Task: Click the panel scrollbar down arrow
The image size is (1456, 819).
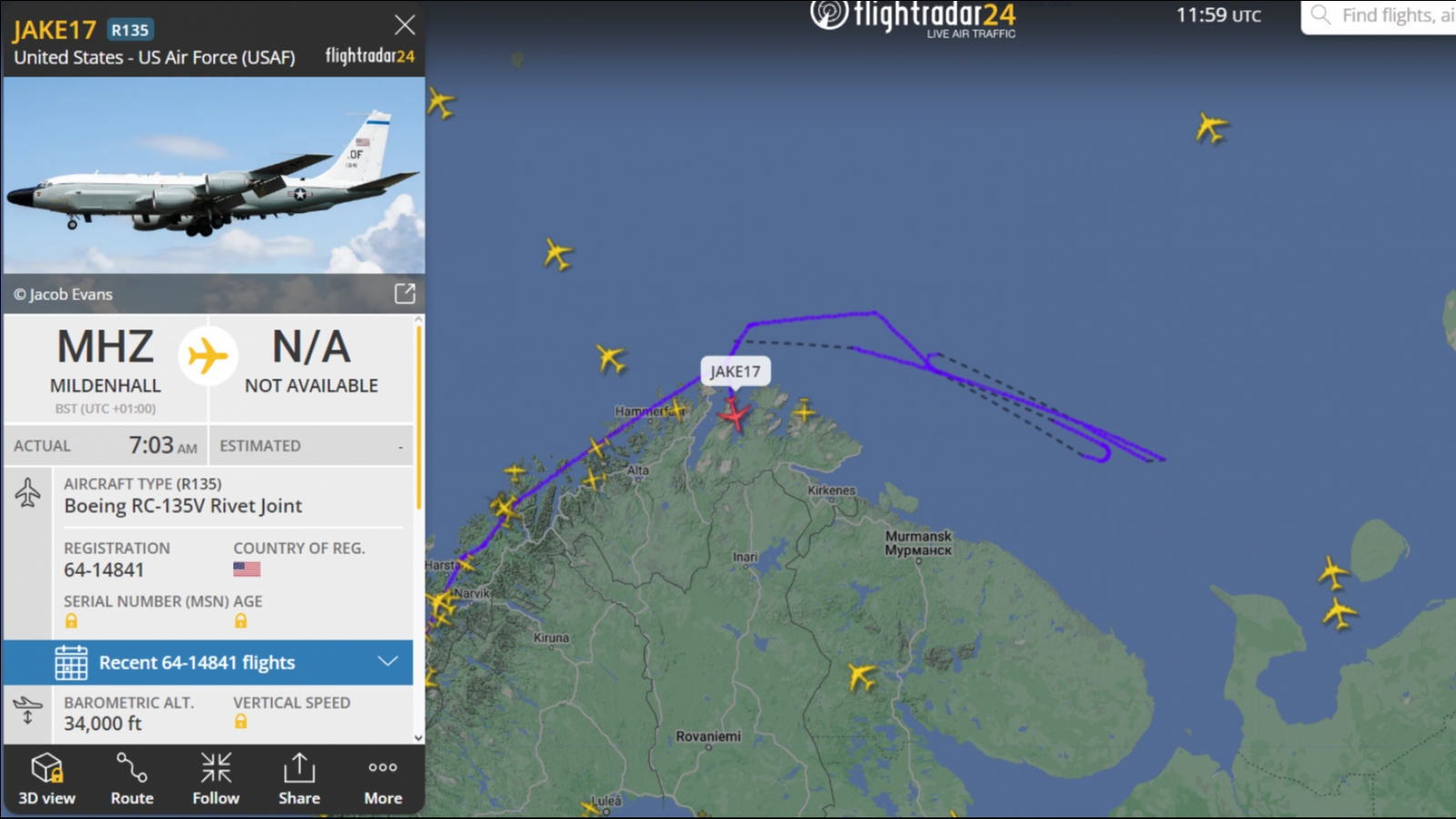Action: [x=419, y=738]
